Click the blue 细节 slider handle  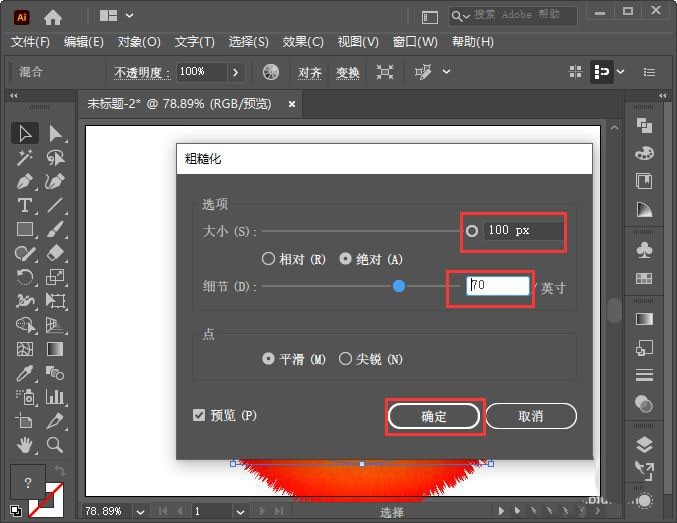tap(399, 286)
